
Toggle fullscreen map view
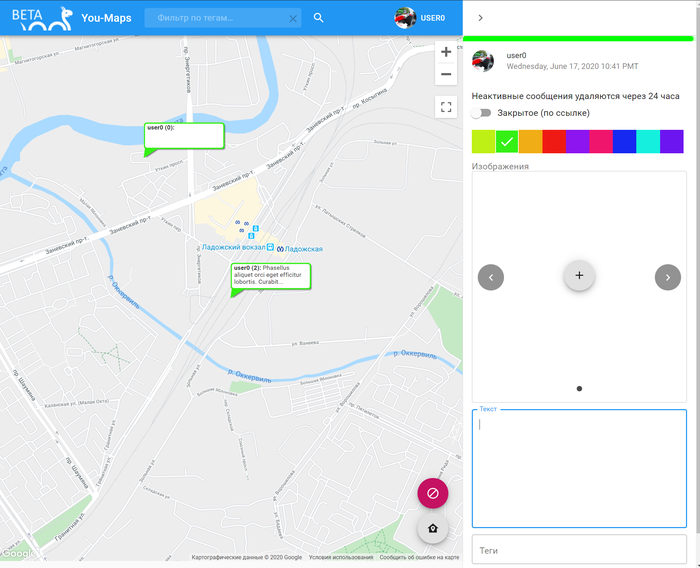click(x=446, y=107)
